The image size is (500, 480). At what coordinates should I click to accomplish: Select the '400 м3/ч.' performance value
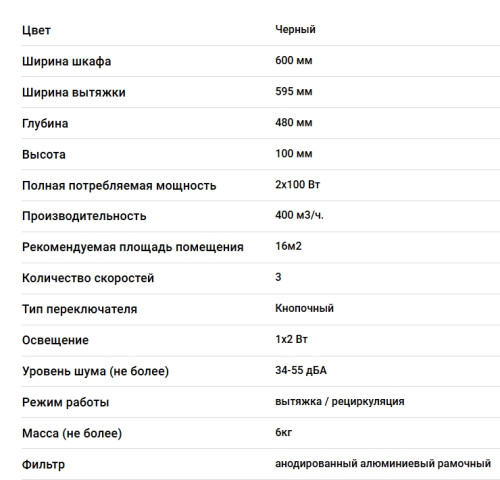299,215
